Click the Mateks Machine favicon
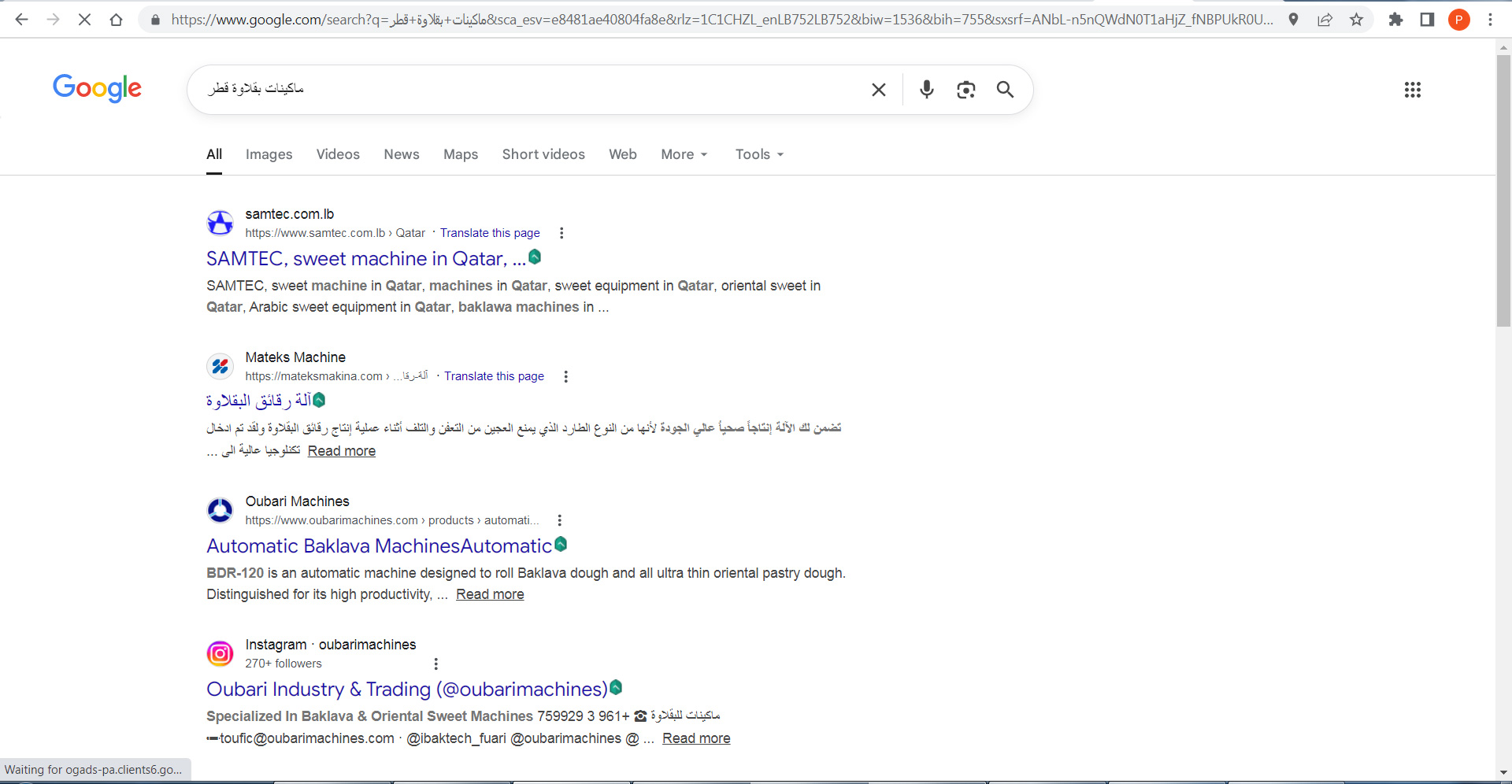The height and width of the screenshot is (784, 1512). tap(220, 366)
